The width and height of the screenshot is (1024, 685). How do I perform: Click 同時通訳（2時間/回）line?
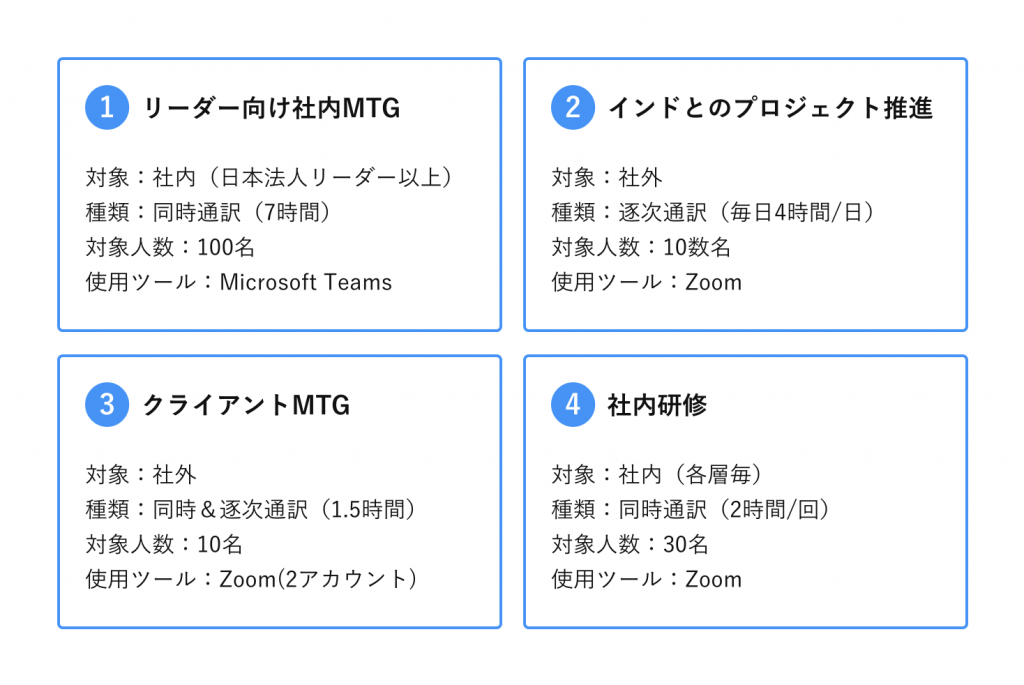(x=692, y=509)
